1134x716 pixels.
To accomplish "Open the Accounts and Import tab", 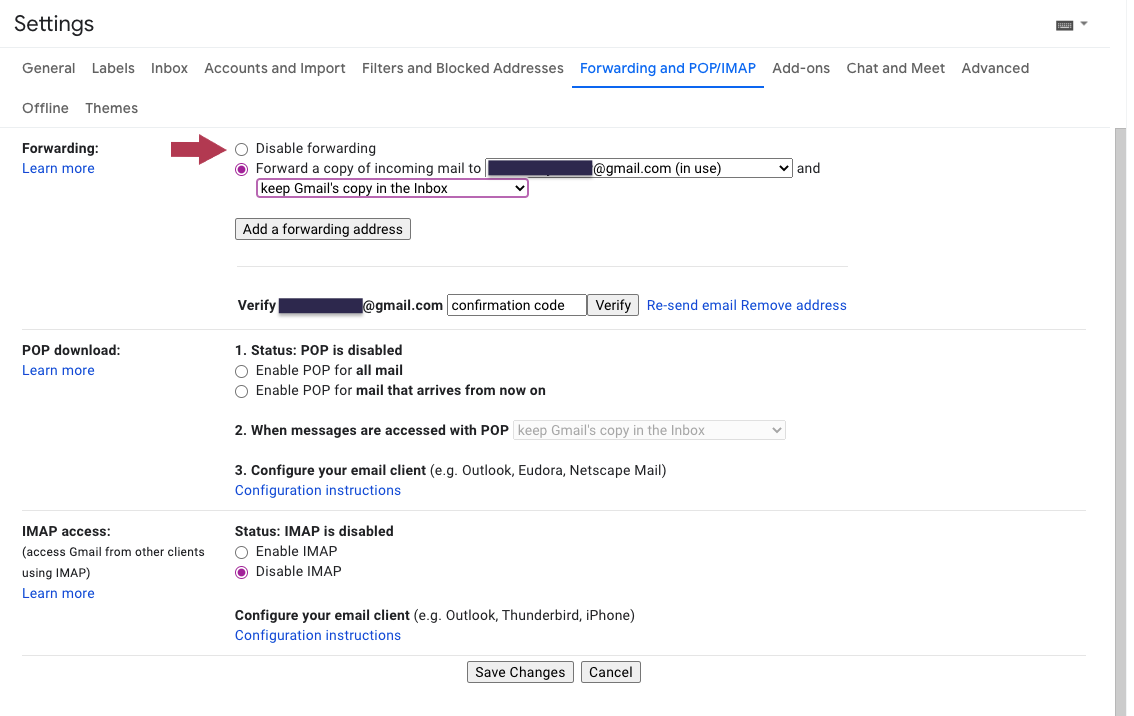I will click(x=274, y=68).
